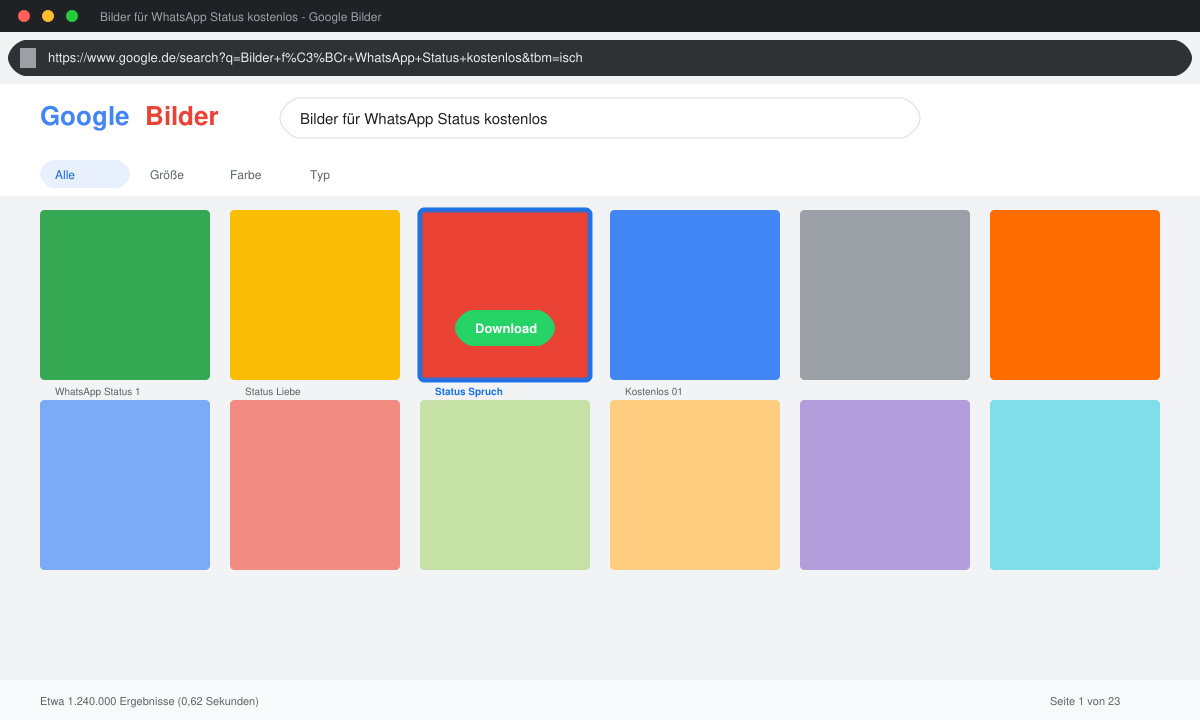Image resolution: width=1200 pixels, height=720 pixels.
Task: Minimize the window with yellow button
Action: pyautogui.click(x=48, y=16)
